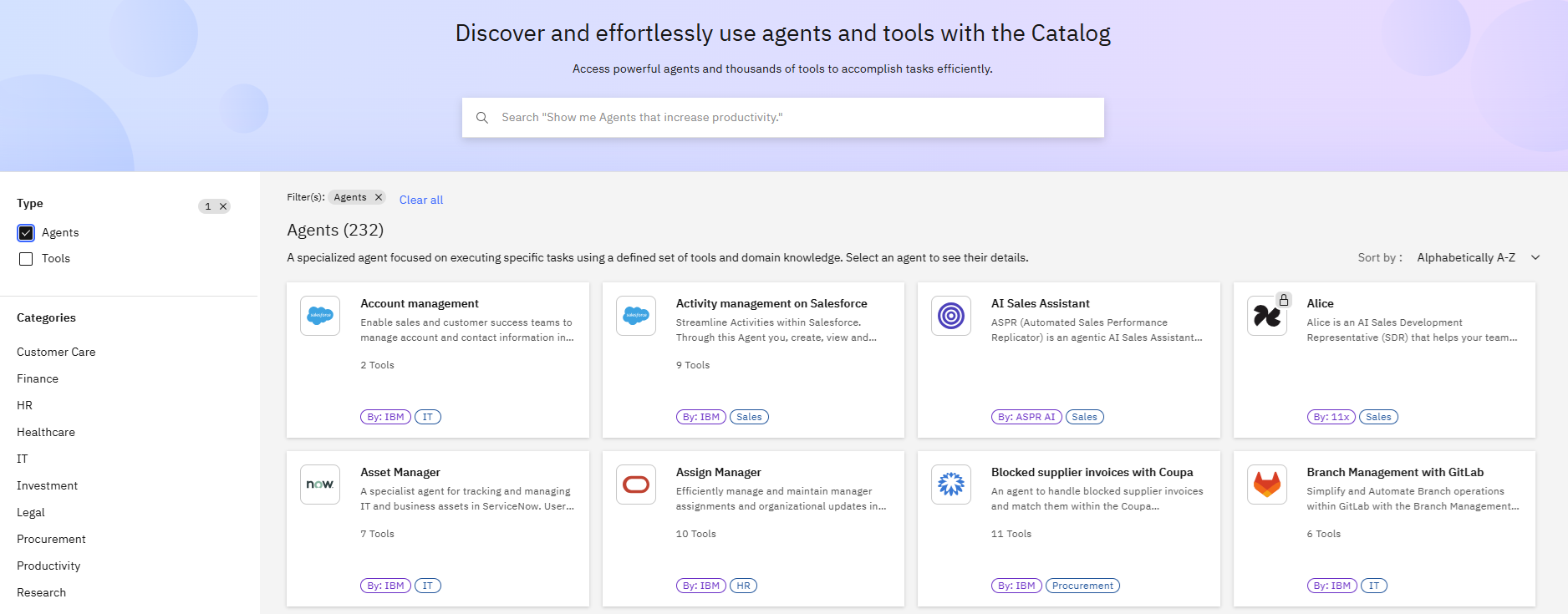Click the search magnifier icon

point(482,118)
